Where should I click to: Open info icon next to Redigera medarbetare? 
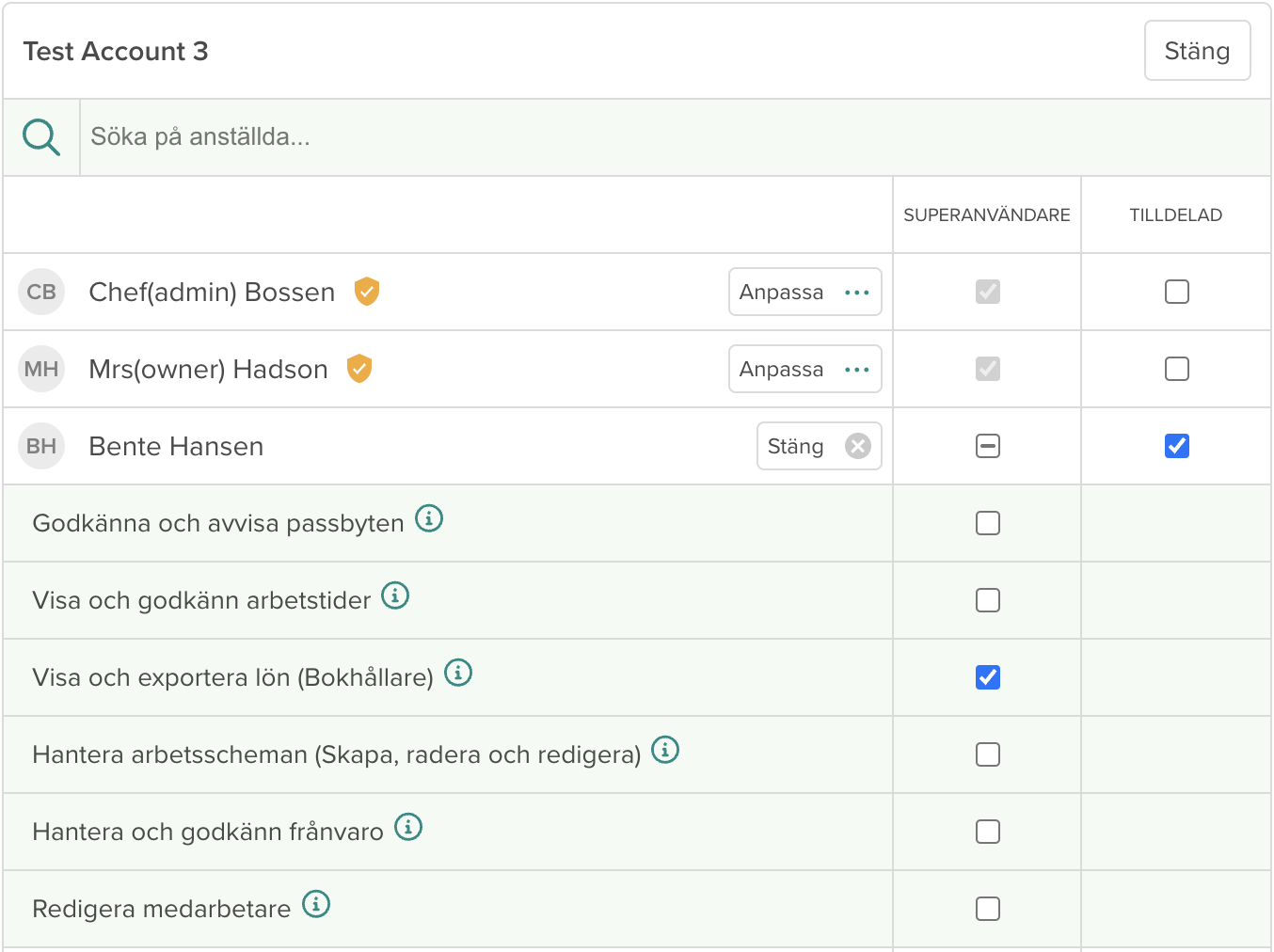tap(316, 904)
